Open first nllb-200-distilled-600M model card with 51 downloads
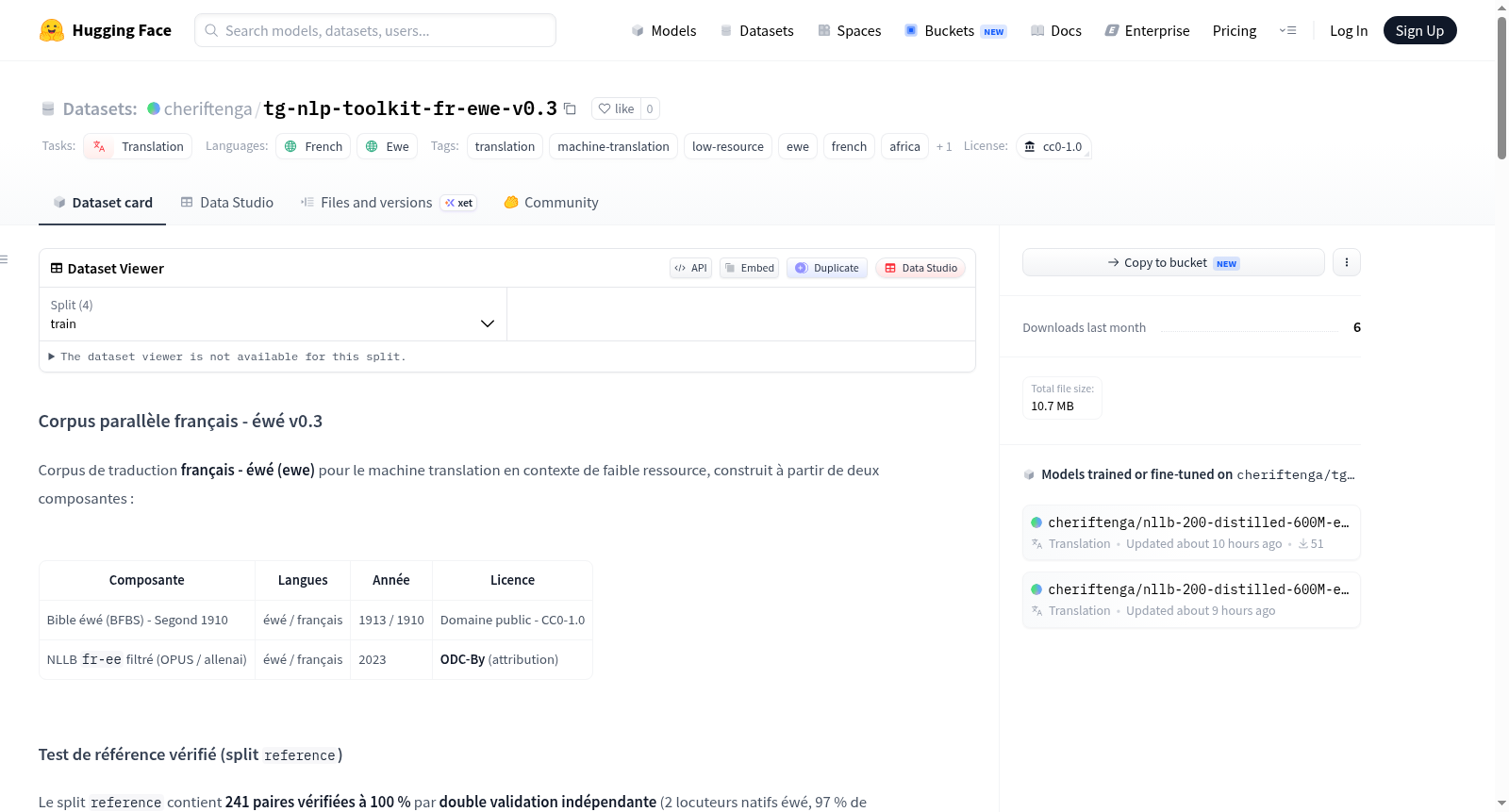1509x812 pixels. coord(1191,532)
